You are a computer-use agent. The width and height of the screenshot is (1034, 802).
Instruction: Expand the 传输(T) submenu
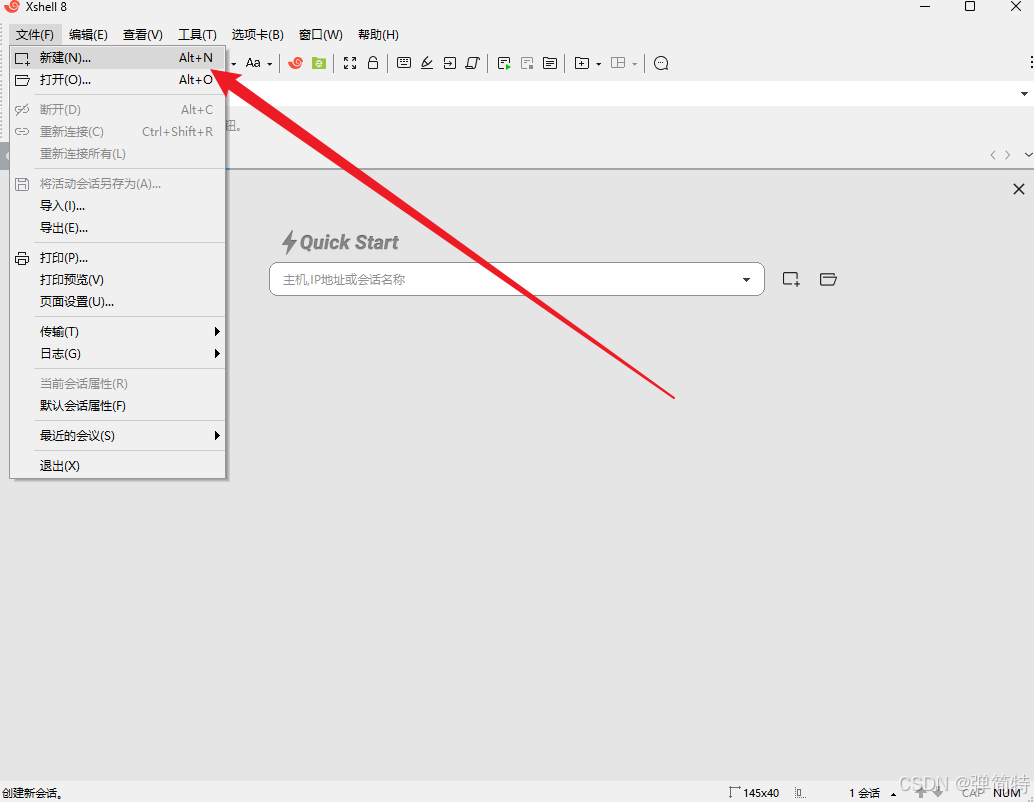[117, 332]
